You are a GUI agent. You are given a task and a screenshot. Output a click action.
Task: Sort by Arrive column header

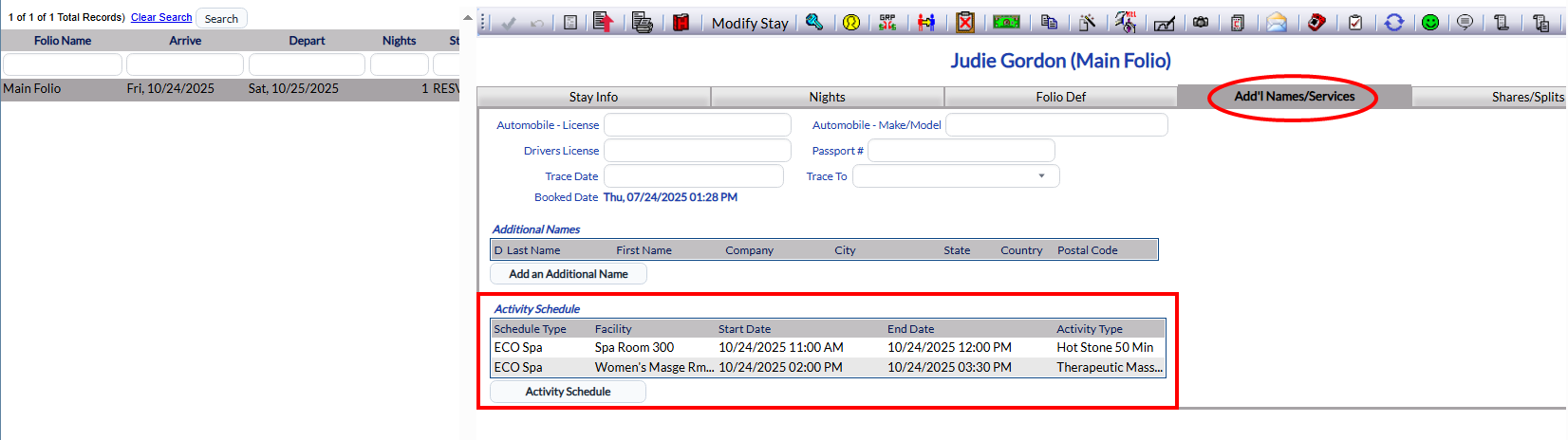click(x=185, y=41)
